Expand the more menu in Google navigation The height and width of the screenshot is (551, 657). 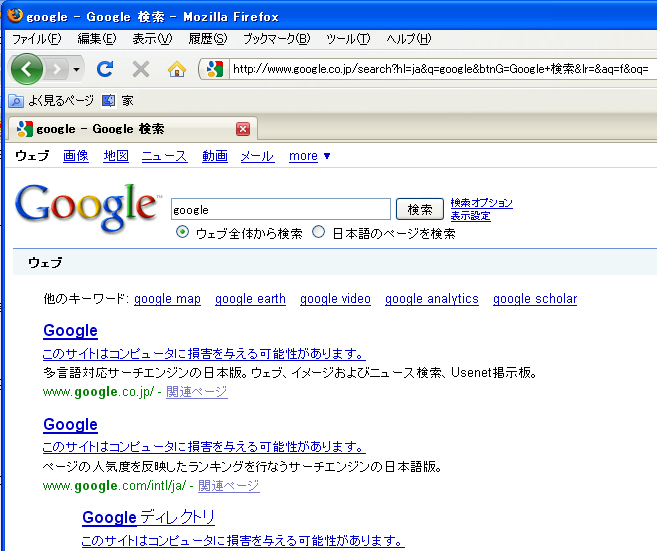point(309,156)
